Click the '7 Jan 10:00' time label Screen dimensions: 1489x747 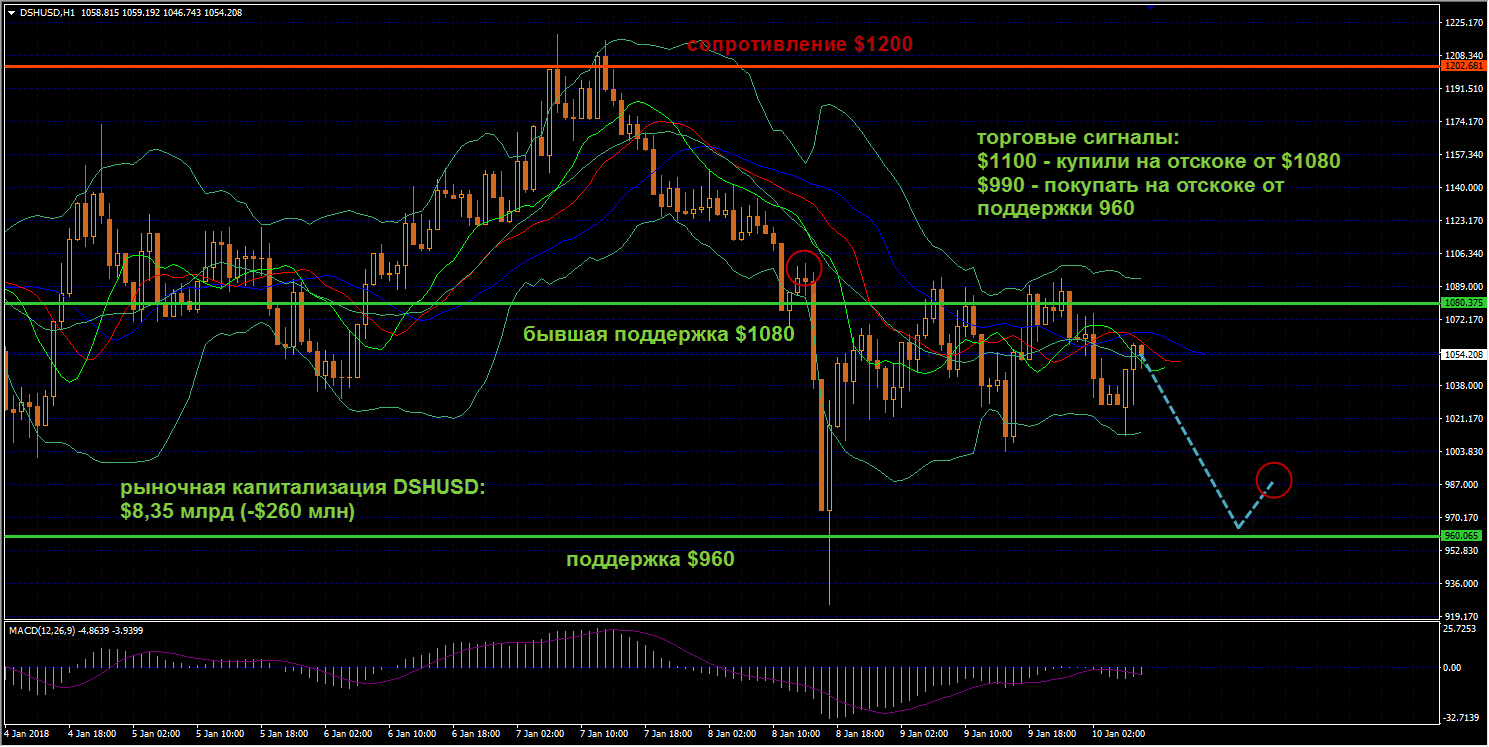[x=604, y=733]
